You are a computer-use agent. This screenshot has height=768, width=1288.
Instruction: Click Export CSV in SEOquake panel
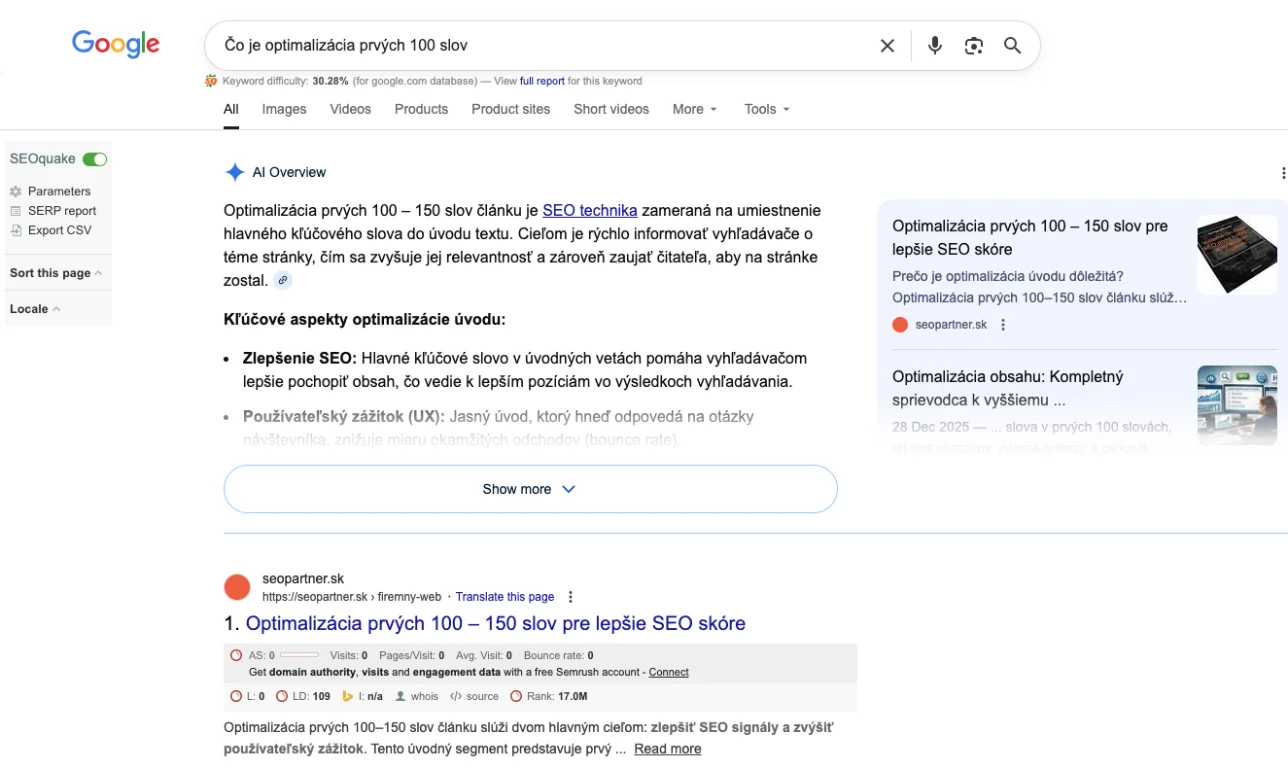(59, 230)
